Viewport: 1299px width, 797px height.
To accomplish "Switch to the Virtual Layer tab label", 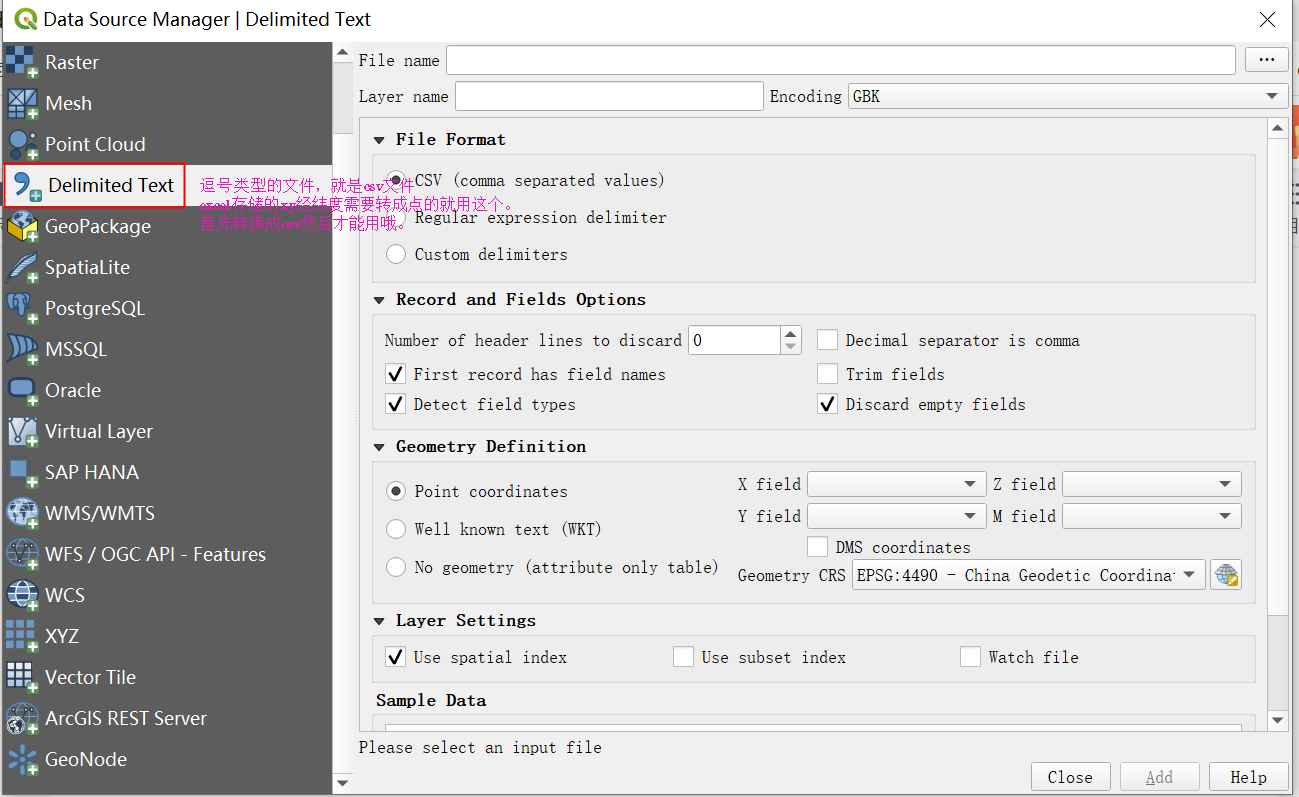I will click(x=99, y=431).
